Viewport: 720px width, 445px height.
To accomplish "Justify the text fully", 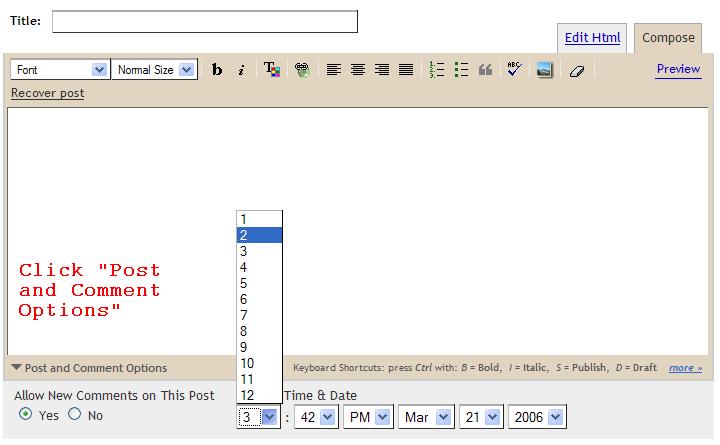I will click(406, 70).
